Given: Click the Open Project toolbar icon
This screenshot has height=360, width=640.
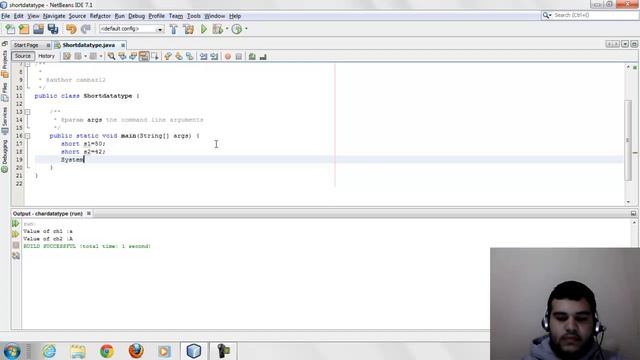Looking at the screenshot, I should [x=38, y=29].
